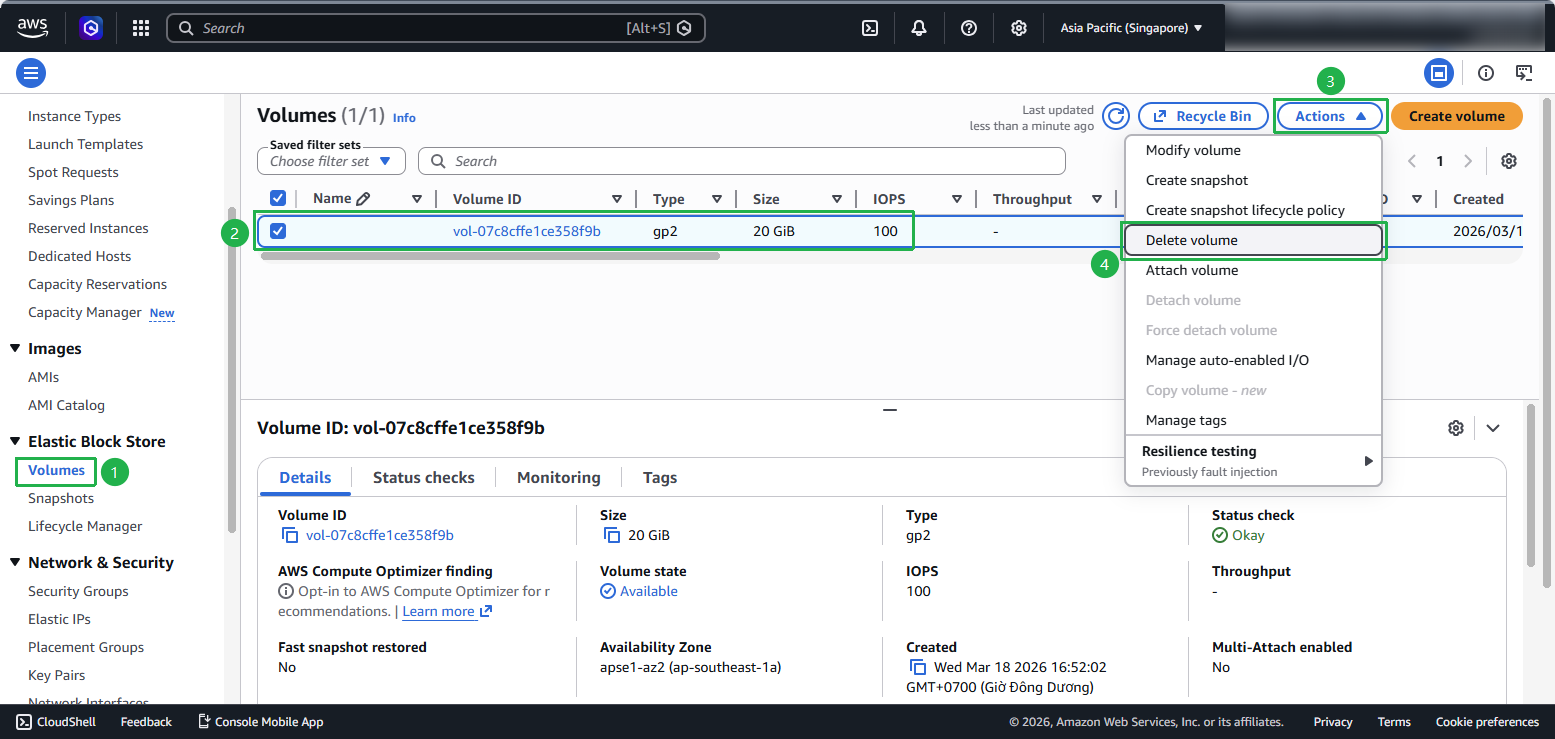Copy the Created timestamp in Details
The image size is (1555, 739).
pos(918,667)
